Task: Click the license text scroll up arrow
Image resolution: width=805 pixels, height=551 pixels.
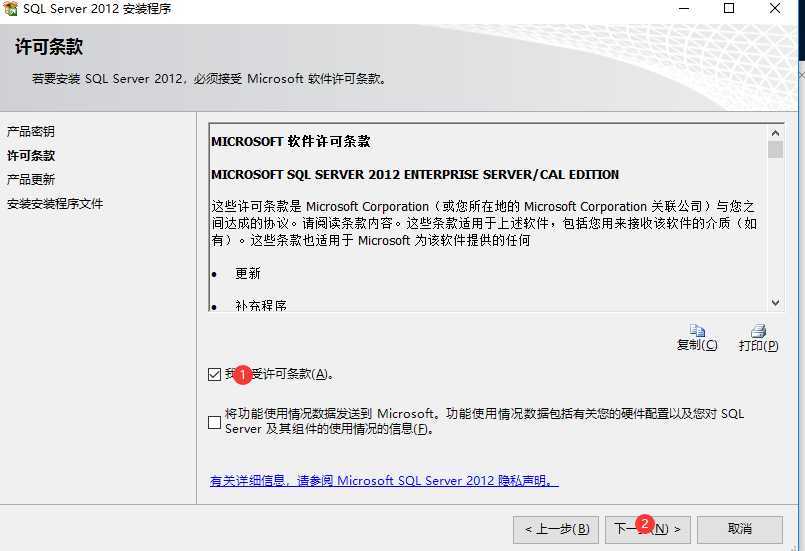Action: tap(775, 133)
